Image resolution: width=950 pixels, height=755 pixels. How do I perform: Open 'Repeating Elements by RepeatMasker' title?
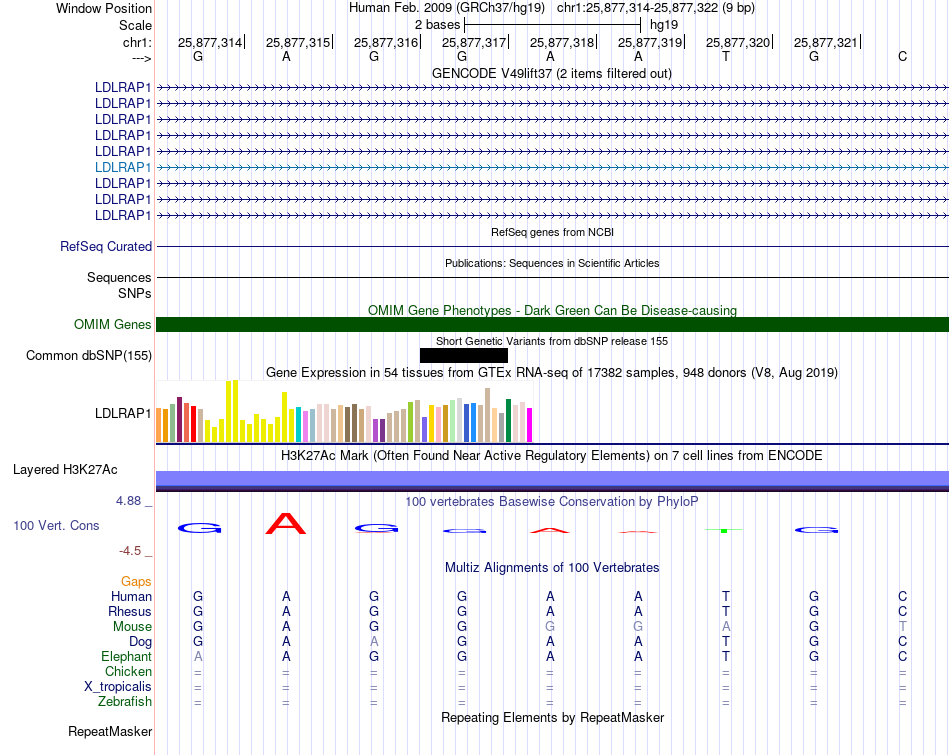(x=552, y=718)
